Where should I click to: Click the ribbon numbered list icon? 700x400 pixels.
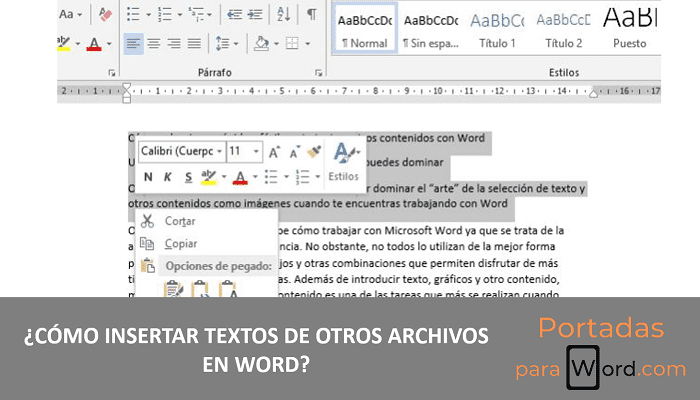tap(164, 14)
